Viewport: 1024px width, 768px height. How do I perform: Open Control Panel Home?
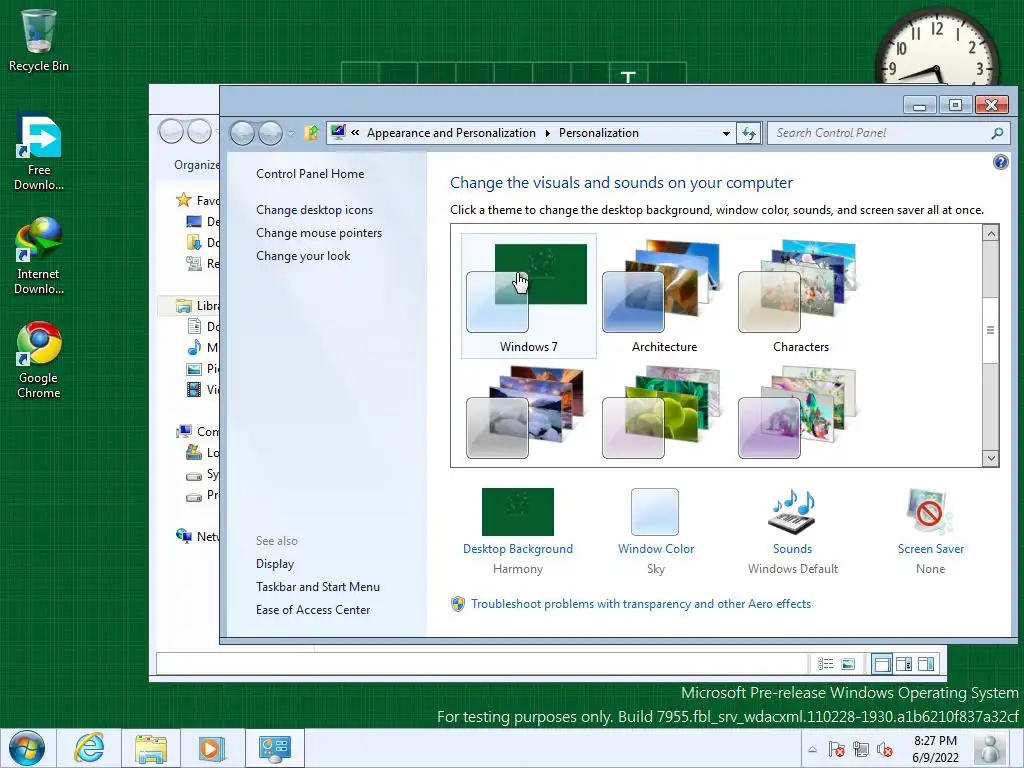point(310,174)
